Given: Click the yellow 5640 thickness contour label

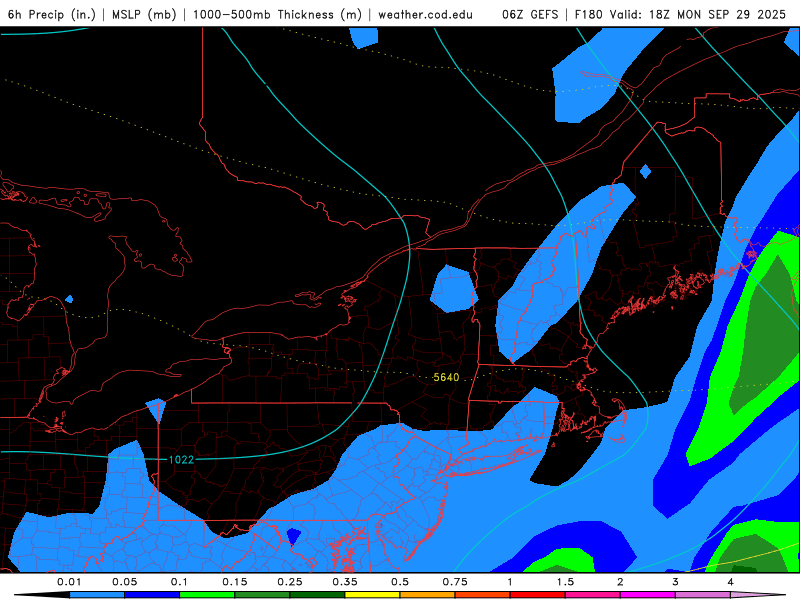Looking at the screenshot, I should (446, 377).
